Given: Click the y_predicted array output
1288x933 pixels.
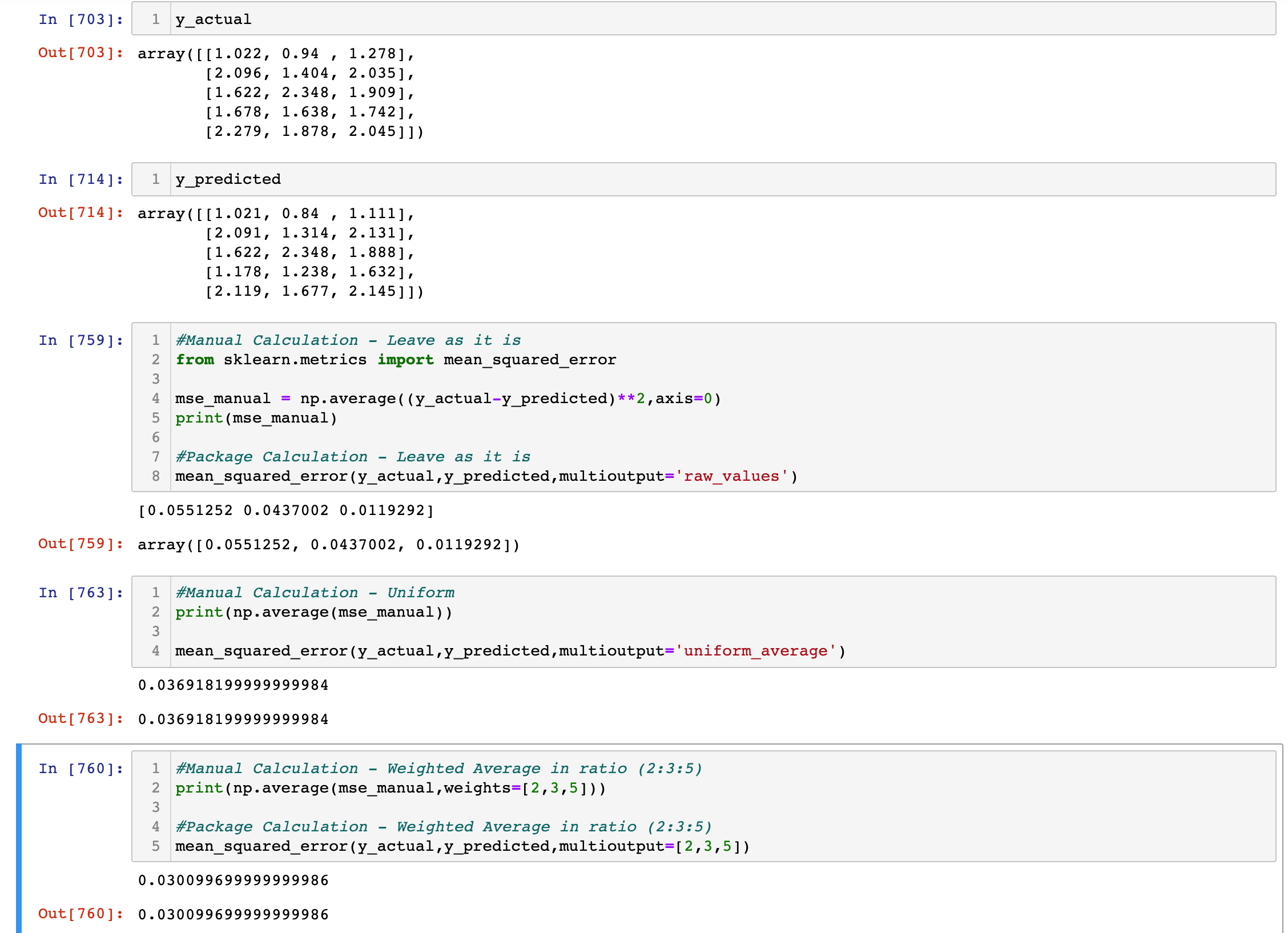Looking at the screenshot, I should 280,252.
